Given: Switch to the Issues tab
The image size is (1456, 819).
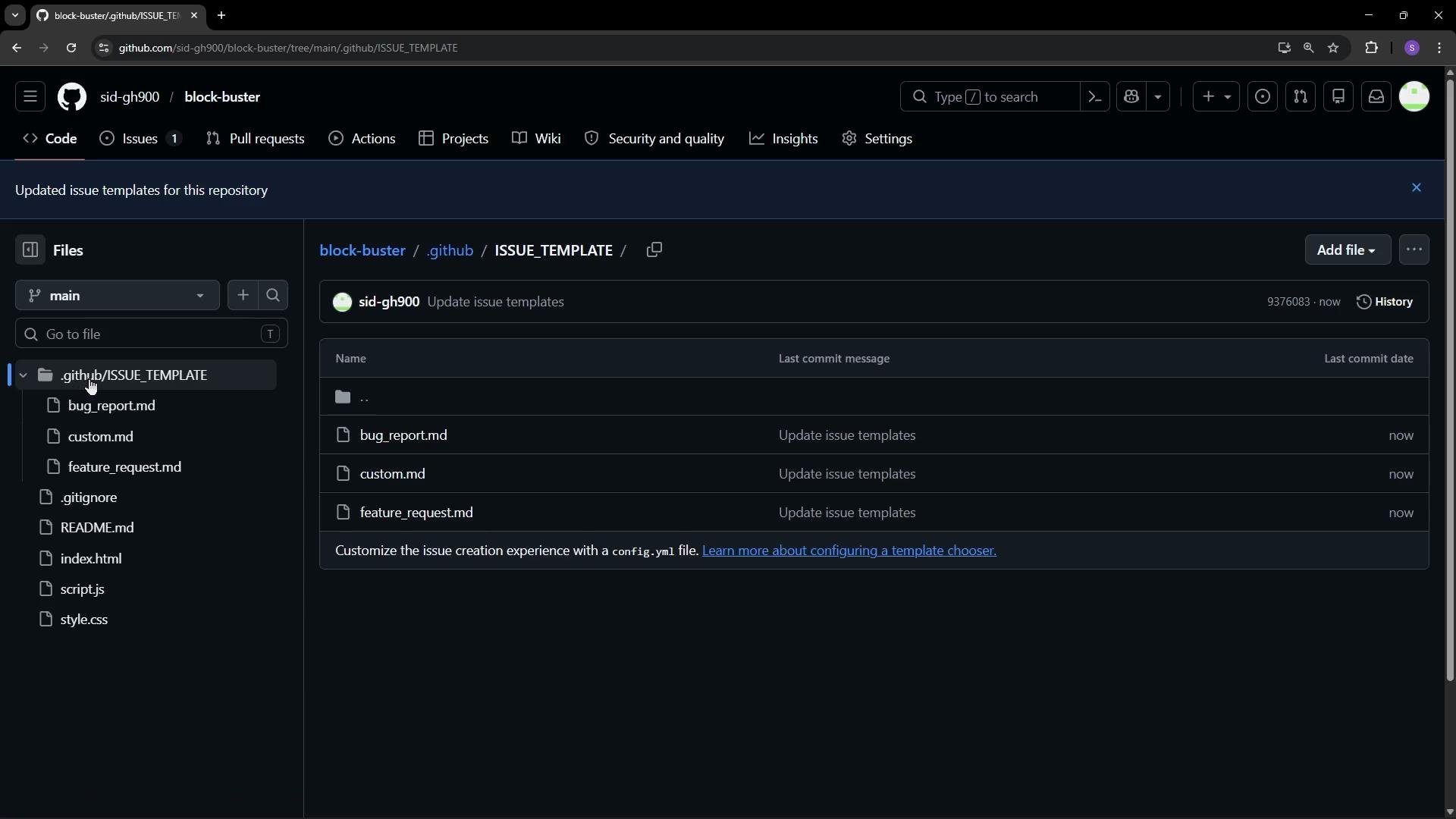Looking at the screenshot, I should [141, 139].
